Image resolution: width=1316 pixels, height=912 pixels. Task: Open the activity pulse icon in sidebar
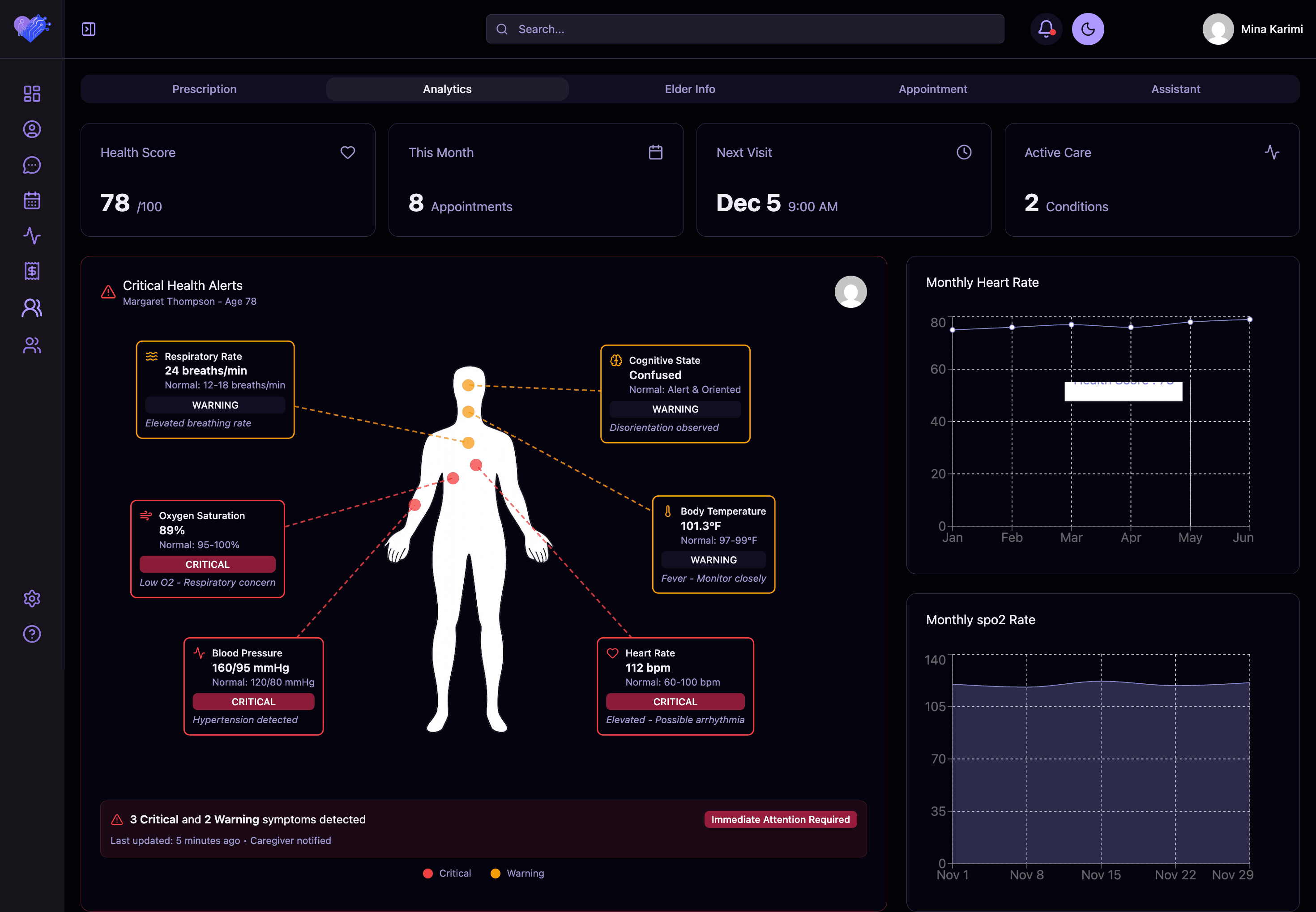pos(32,235)
